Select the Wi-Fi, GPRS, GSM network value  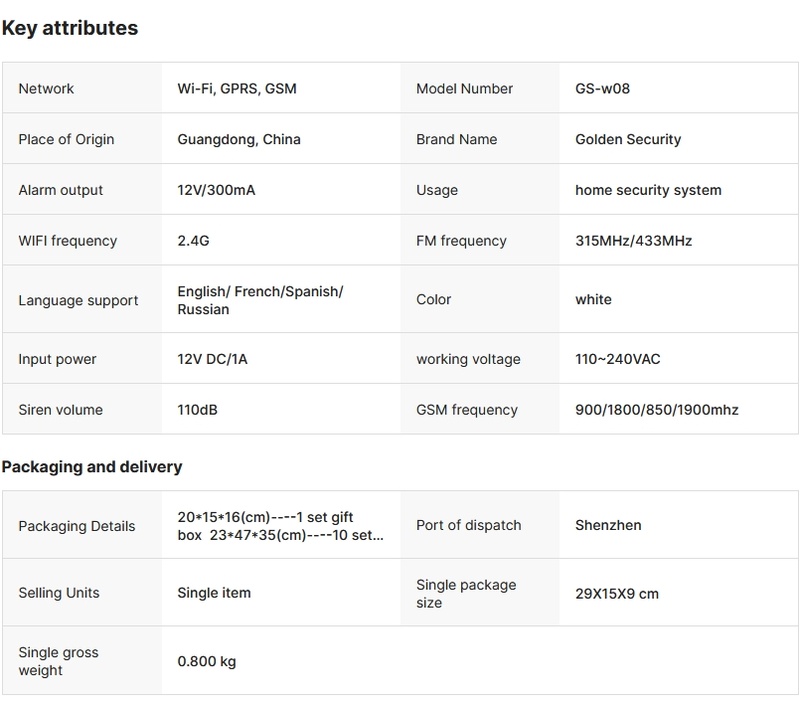tap(237, 89)
